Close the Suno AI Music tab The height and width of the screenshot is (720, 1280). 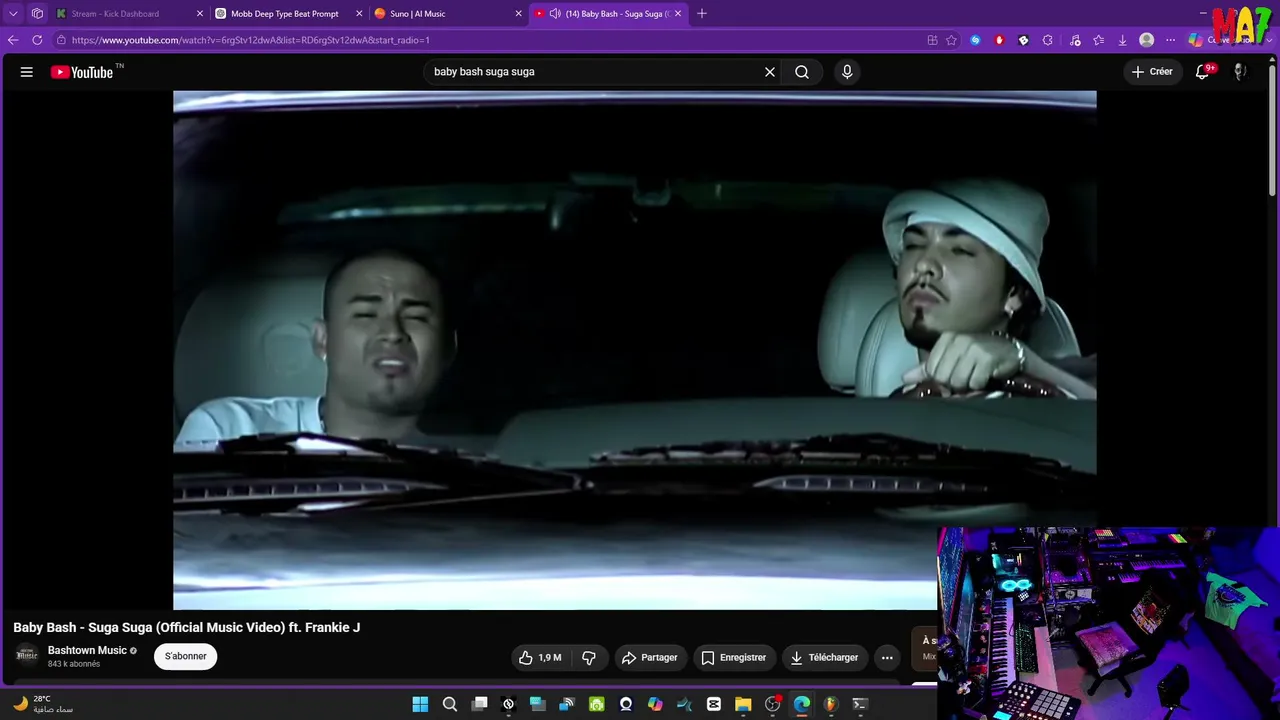(518, 14)
